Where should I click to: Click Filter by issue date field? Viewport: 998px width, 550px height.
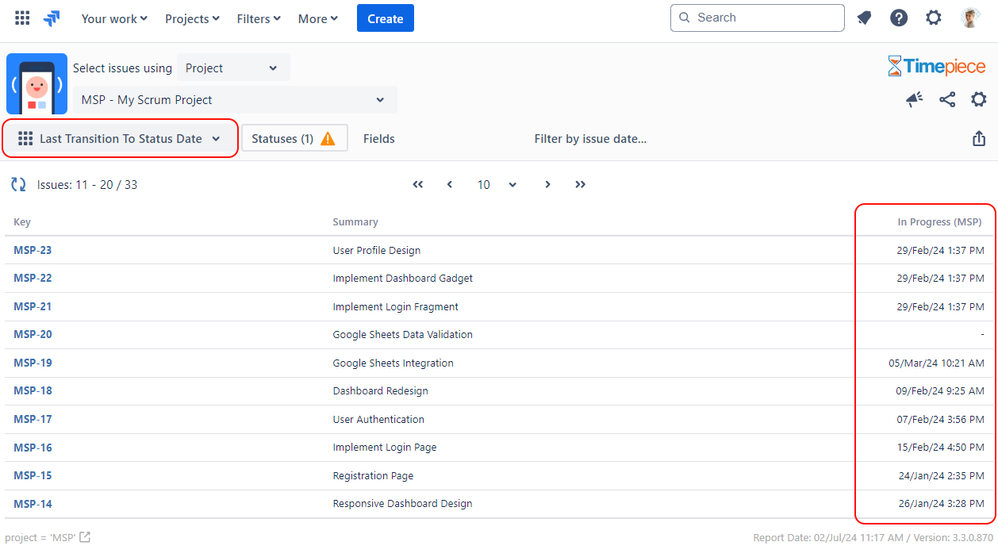coord(590,139)
